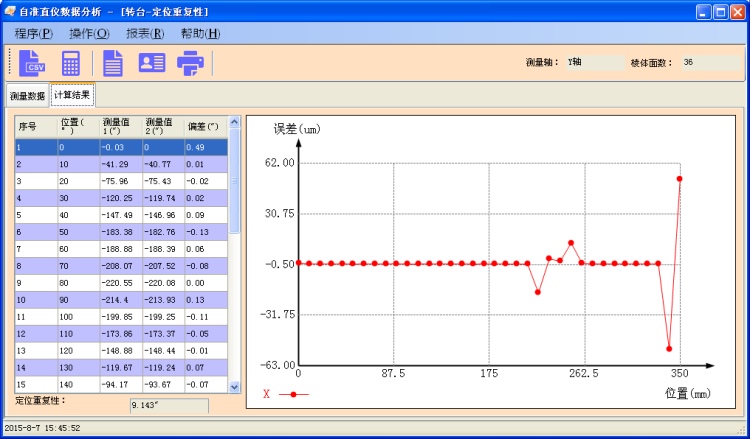Select the 计算结果 tab

point(72,96)
